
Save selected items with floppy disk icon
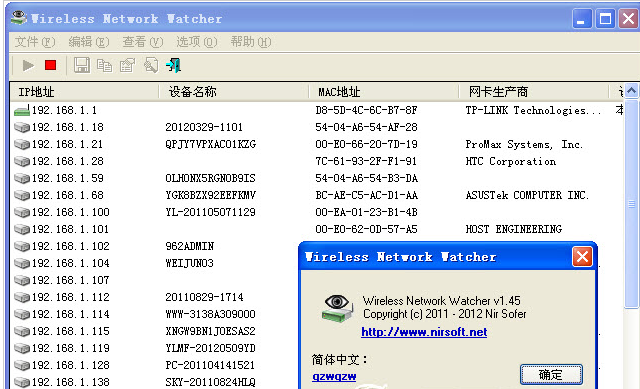82,65
